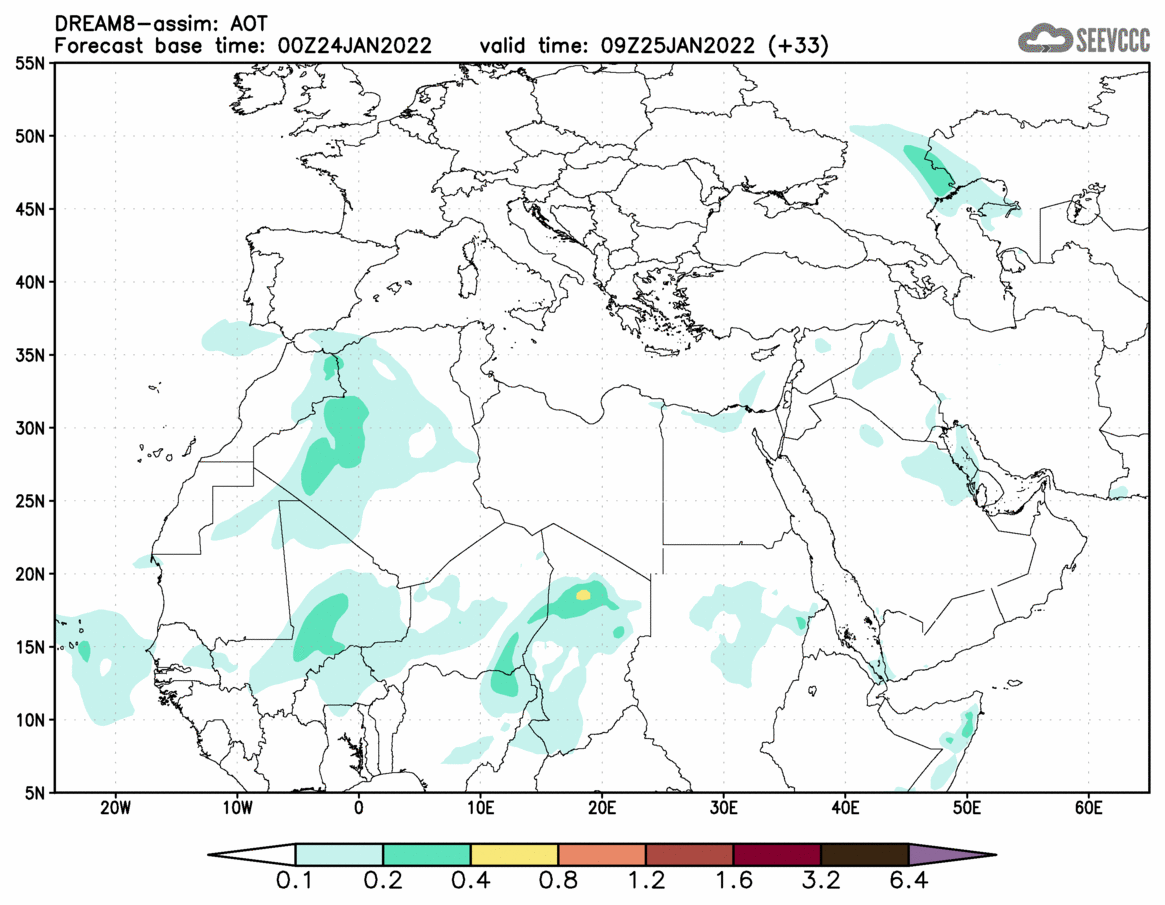Image resolution: width=1165 pixels, height=905 pixels.
Task: Click the SEEVCCC cloud logo
Action: (1084, 39)
